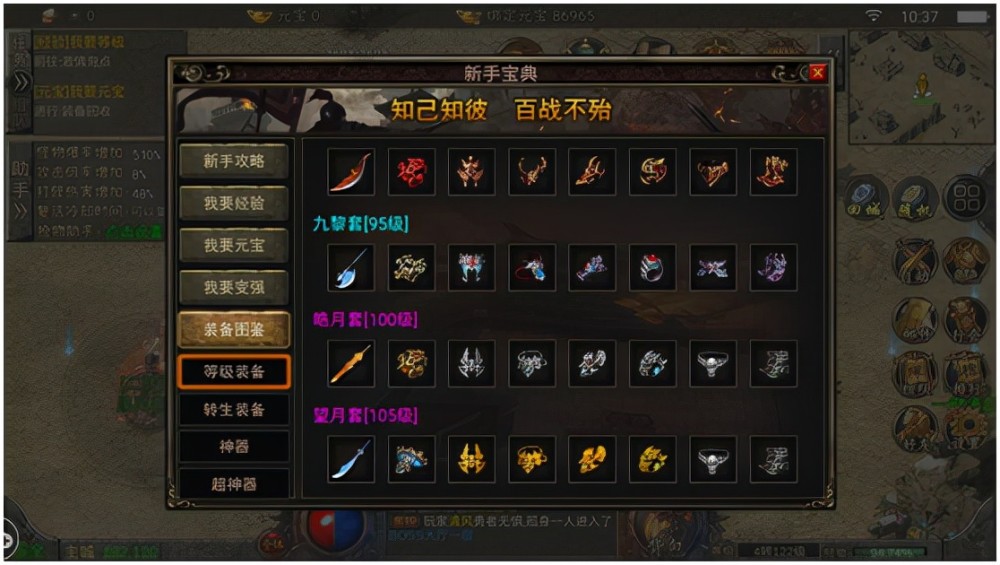
Task: Expand the task panel arrow at left
Action: (20, 82)
